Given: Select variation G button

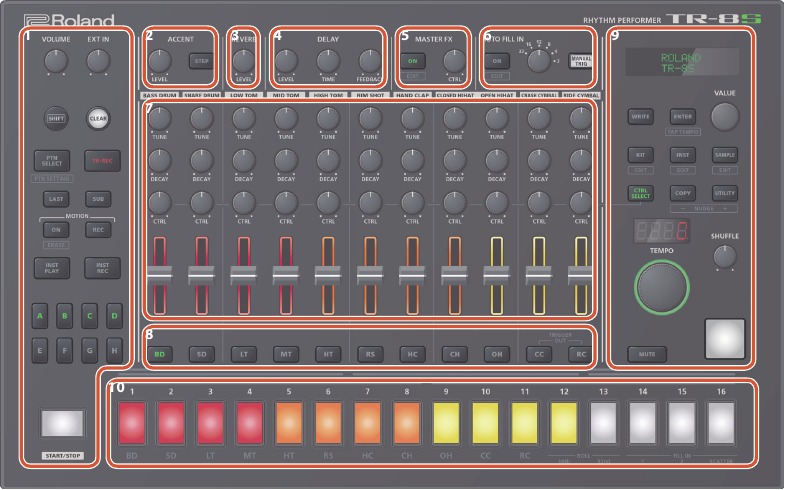Looking at the screenshot, I should pos(90,350).
